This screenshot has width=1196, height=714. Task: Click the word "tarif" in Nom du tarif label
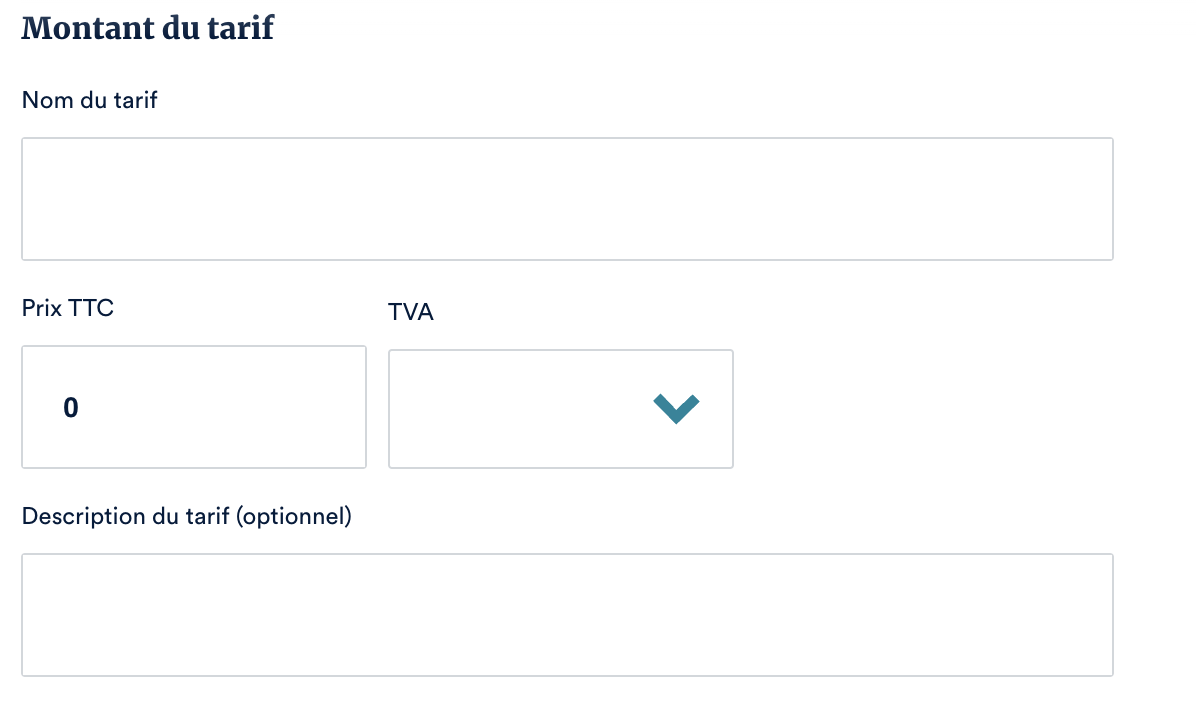(138, 100)
